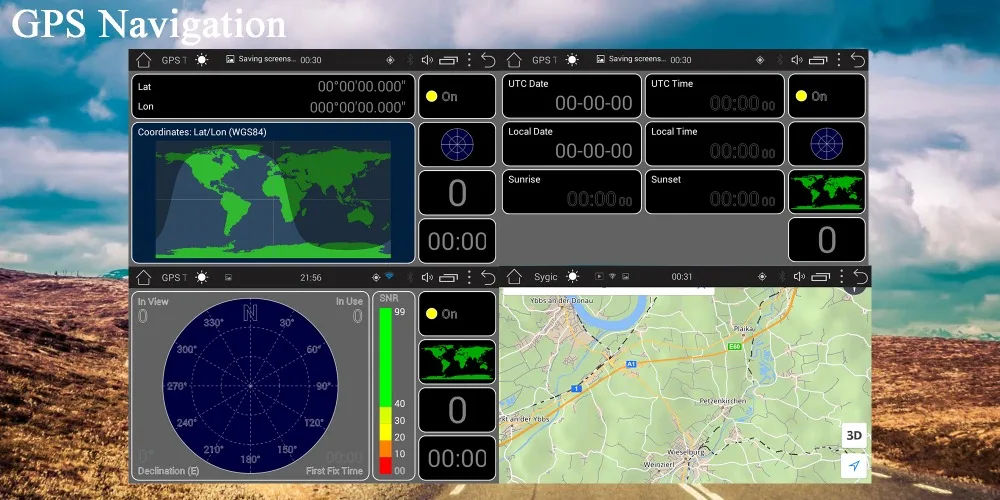Go back using arrow on Lat/Lon screen
The height and width of the screenshot is (500, 1000).
pos(489,60)
